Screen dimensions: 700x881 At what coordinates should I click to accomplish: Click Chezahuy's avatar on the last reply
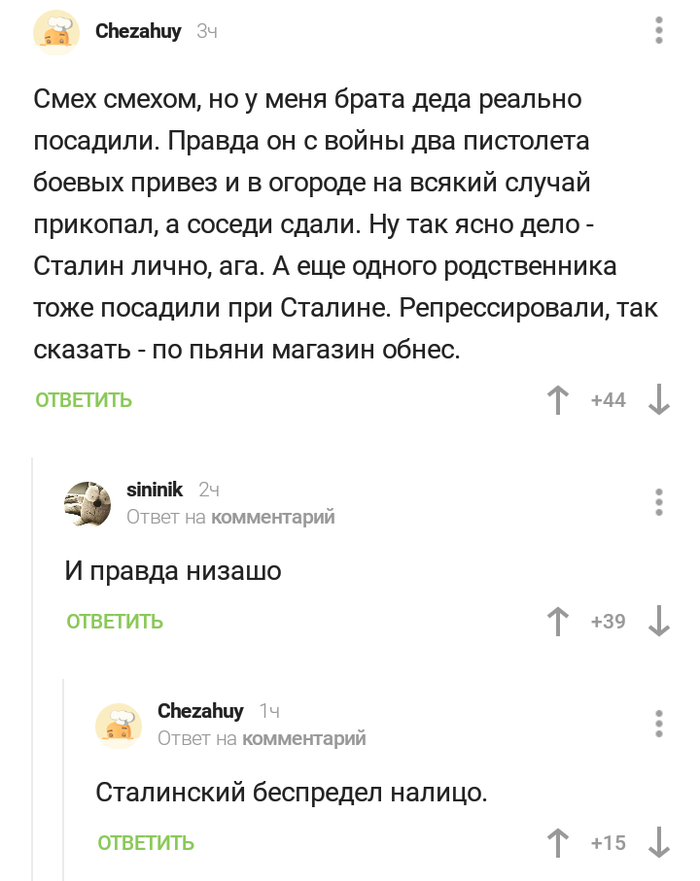tap(119, 724)
